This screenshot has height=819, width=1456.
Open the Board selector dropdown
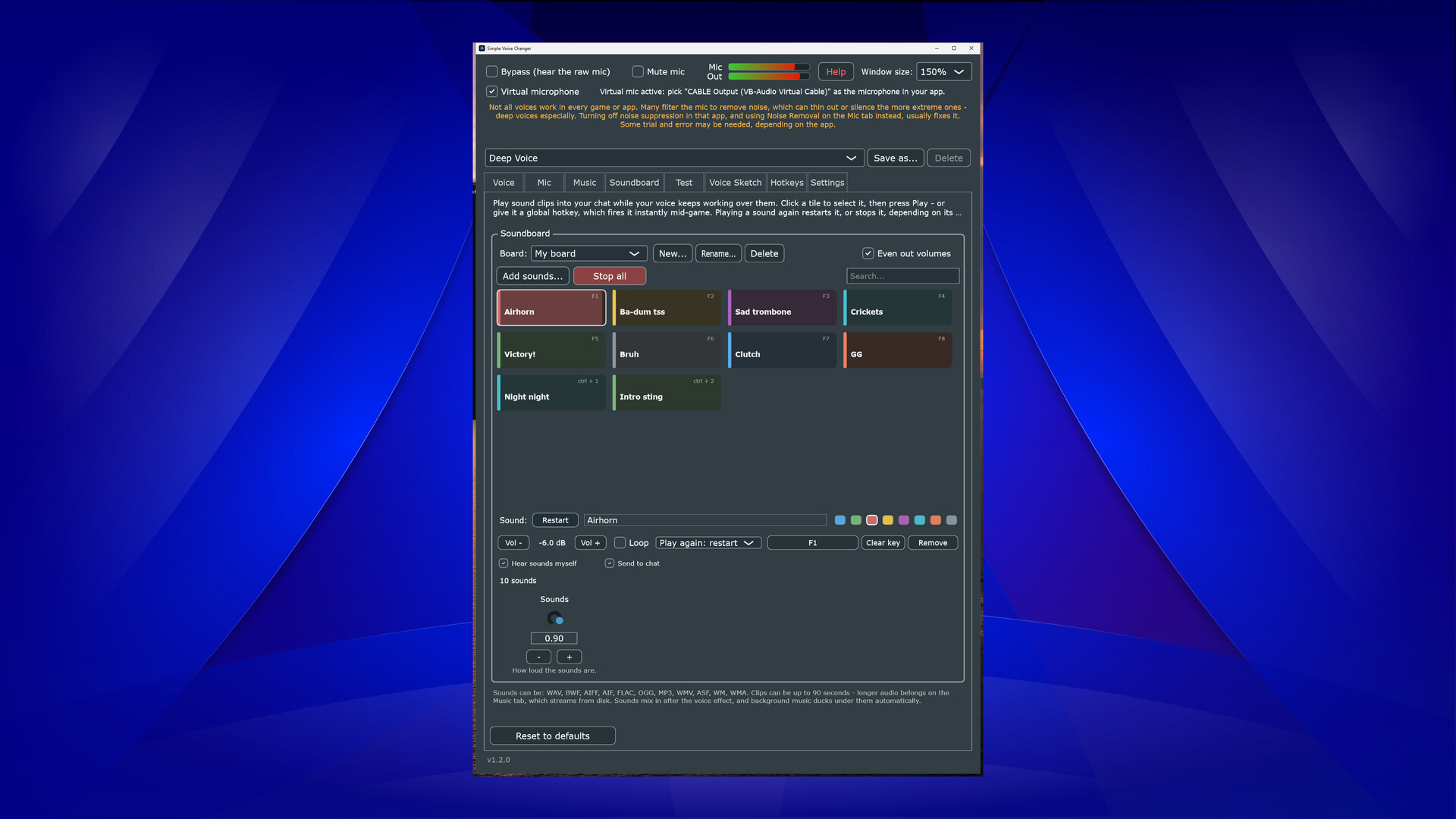(x=588, y=253)
